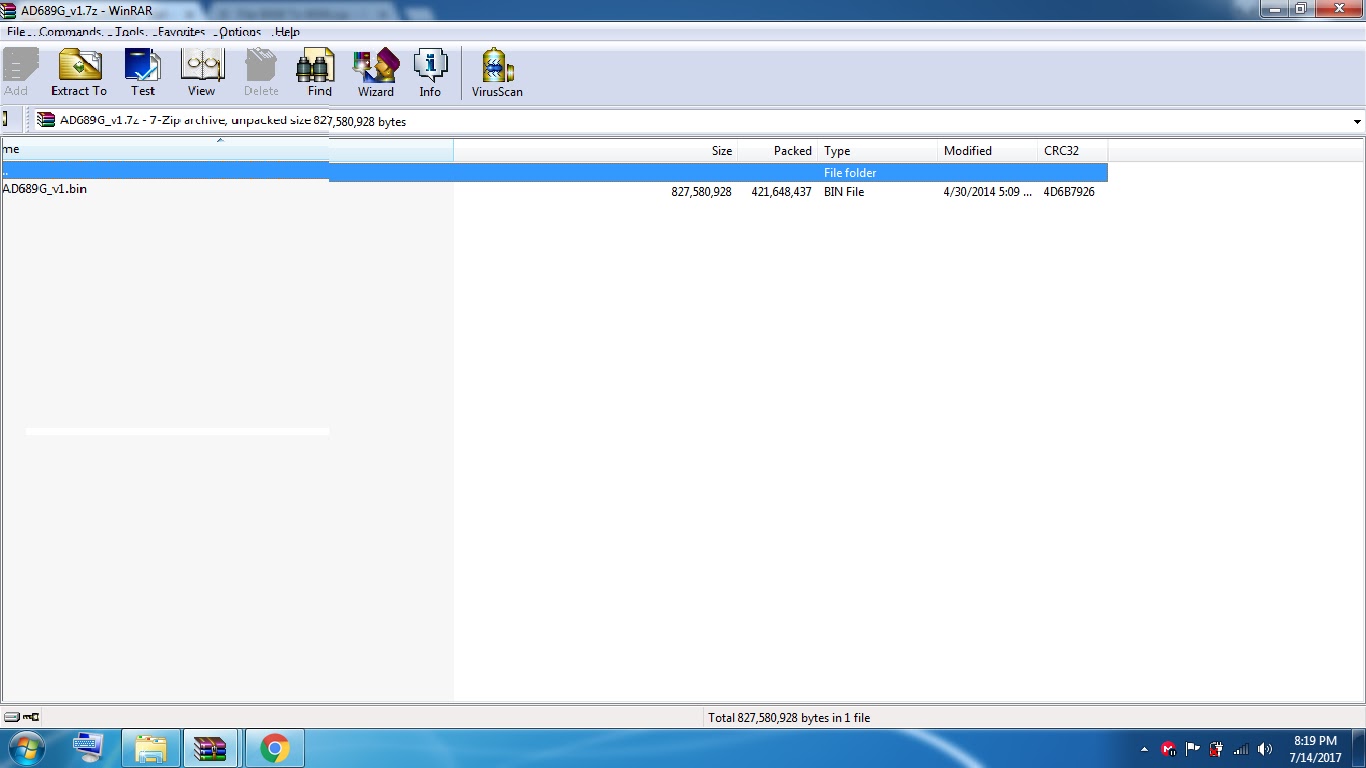Run the Test archive tool

coord(143,73)
